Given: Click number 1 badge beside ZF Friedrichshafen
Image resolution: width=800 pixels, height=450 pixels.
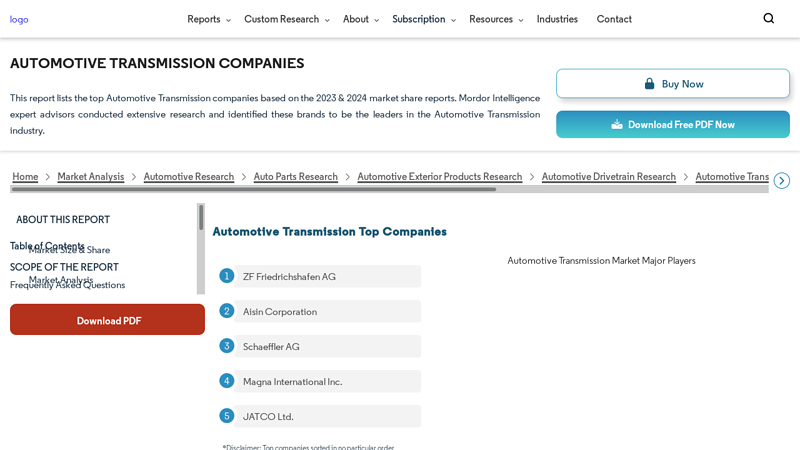Looking at the screenshot, I should 227,276.
